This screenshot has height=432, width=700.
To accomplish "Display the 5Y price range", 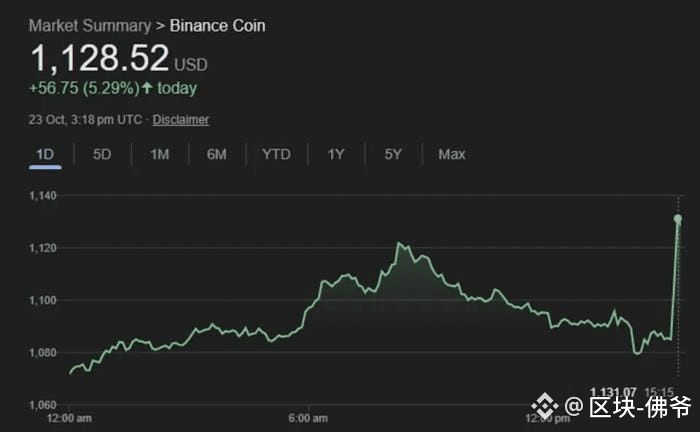I will click(393, 154).
